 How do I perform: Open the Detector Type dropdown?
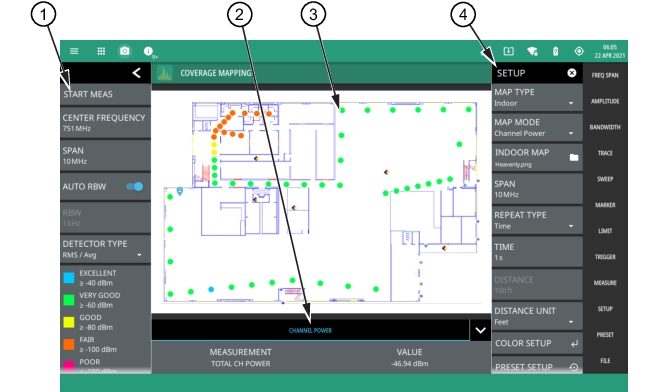pyautogui.click(x=105, y=249)
